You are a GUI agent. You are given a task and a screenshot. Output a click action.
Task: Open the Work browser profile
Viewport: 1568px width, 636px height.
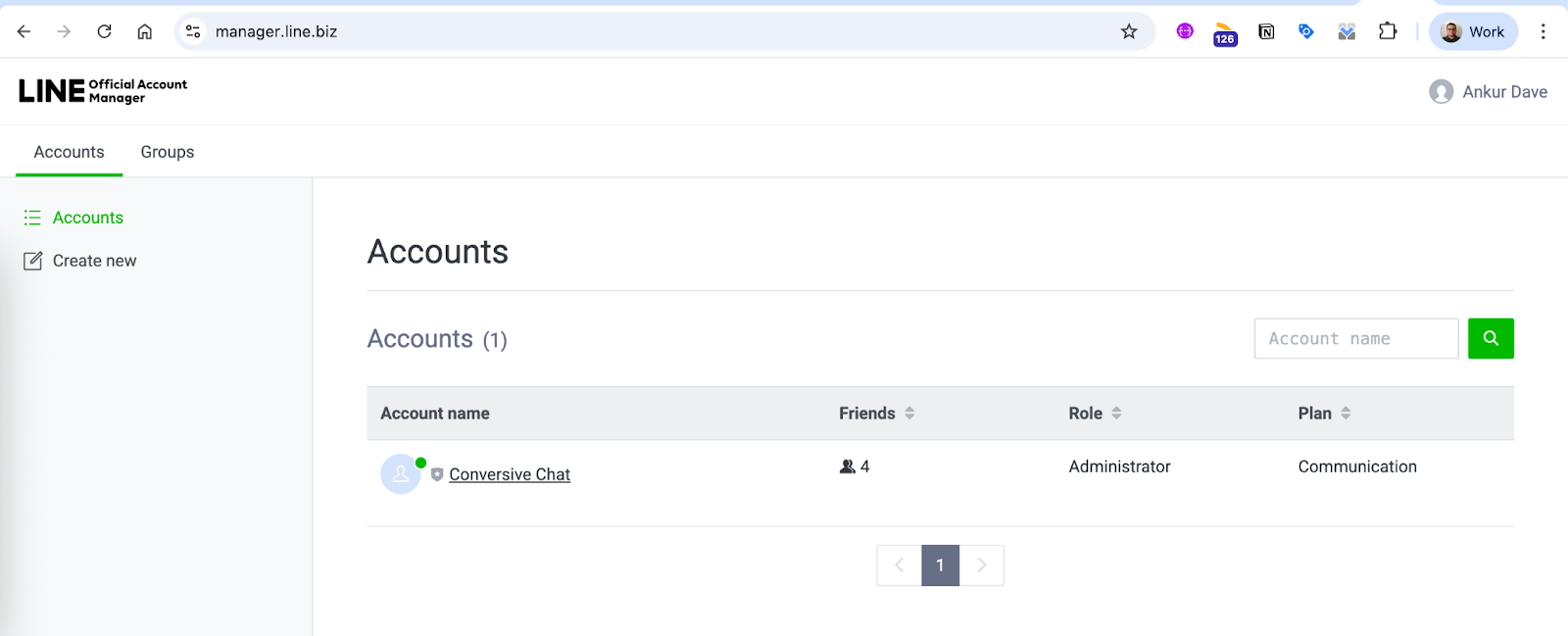tap(1473, 31)
